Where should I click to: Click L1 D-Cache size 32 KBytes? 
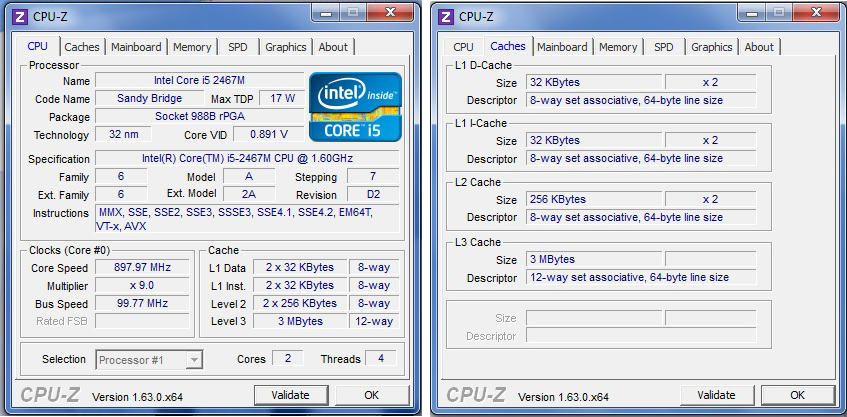click(x=594, y=82)
